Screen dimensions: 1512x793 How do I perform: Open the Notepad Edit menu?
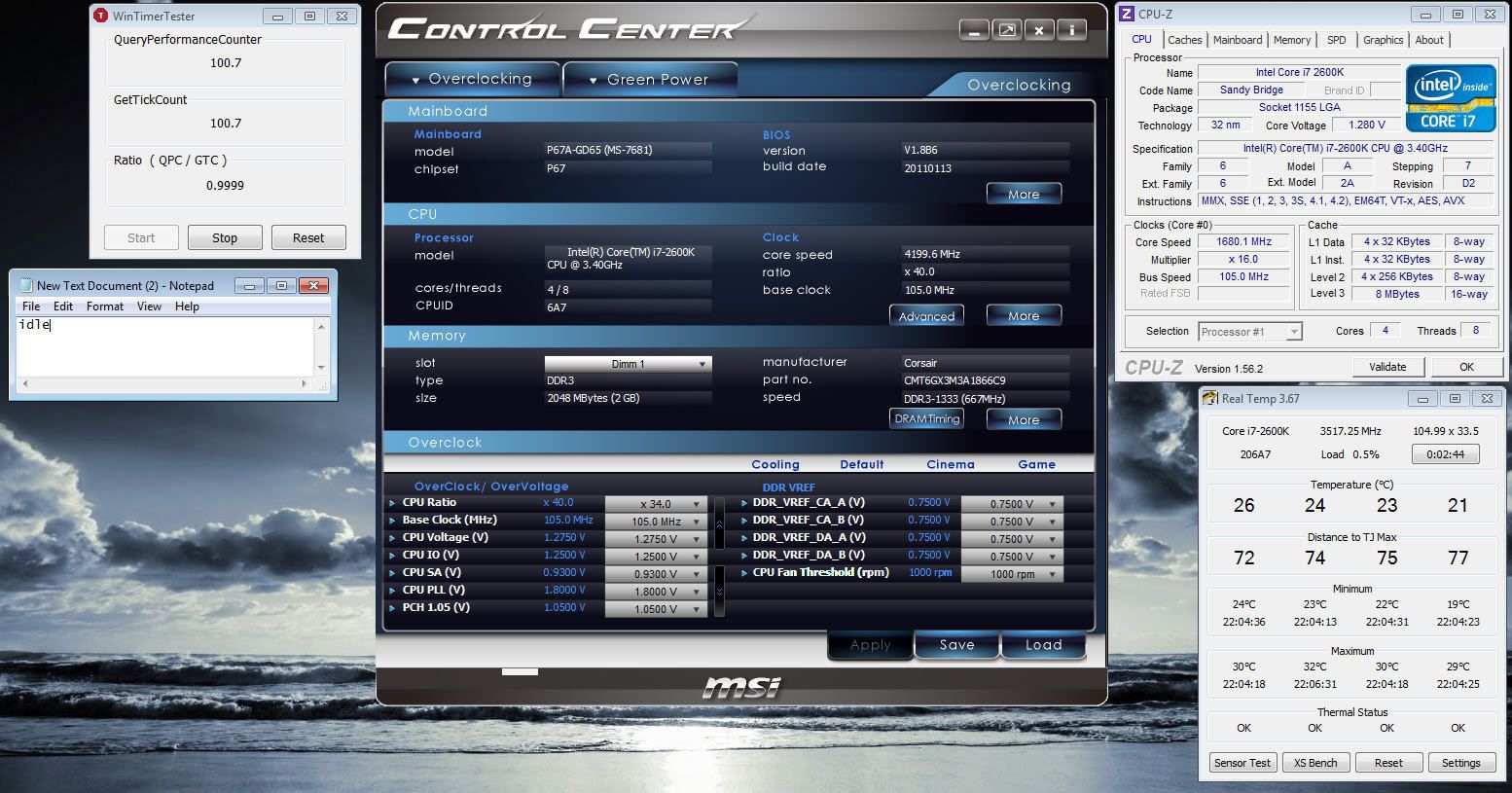pos(63,306)
